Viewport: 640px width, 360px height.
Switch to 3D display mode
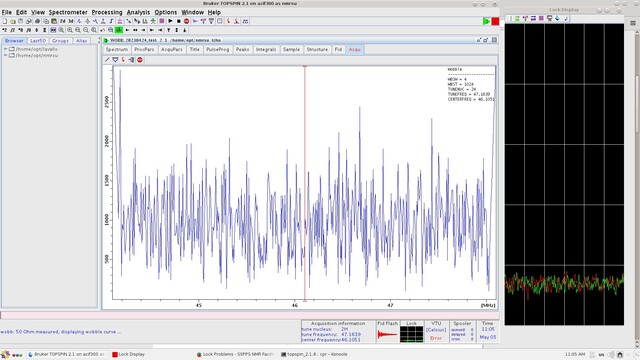71,21
